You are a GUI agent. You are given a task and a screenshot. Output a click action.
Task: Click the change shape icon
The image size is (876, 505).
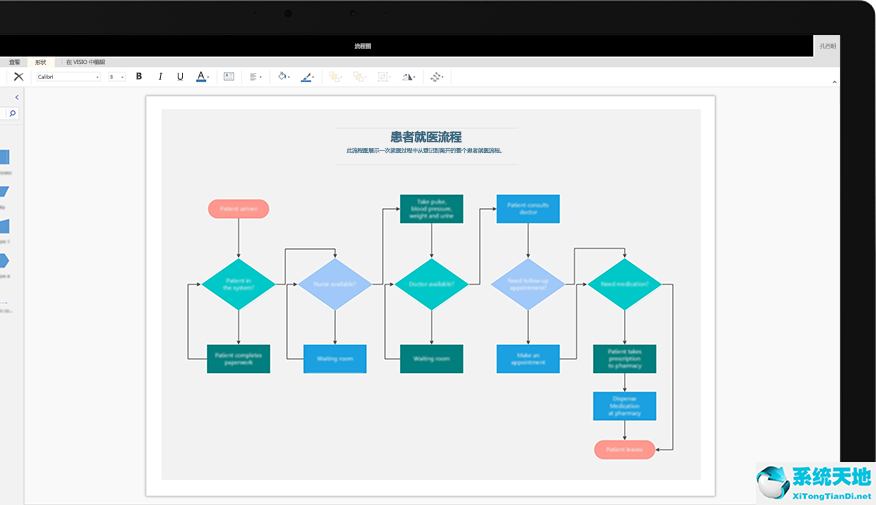436,77
